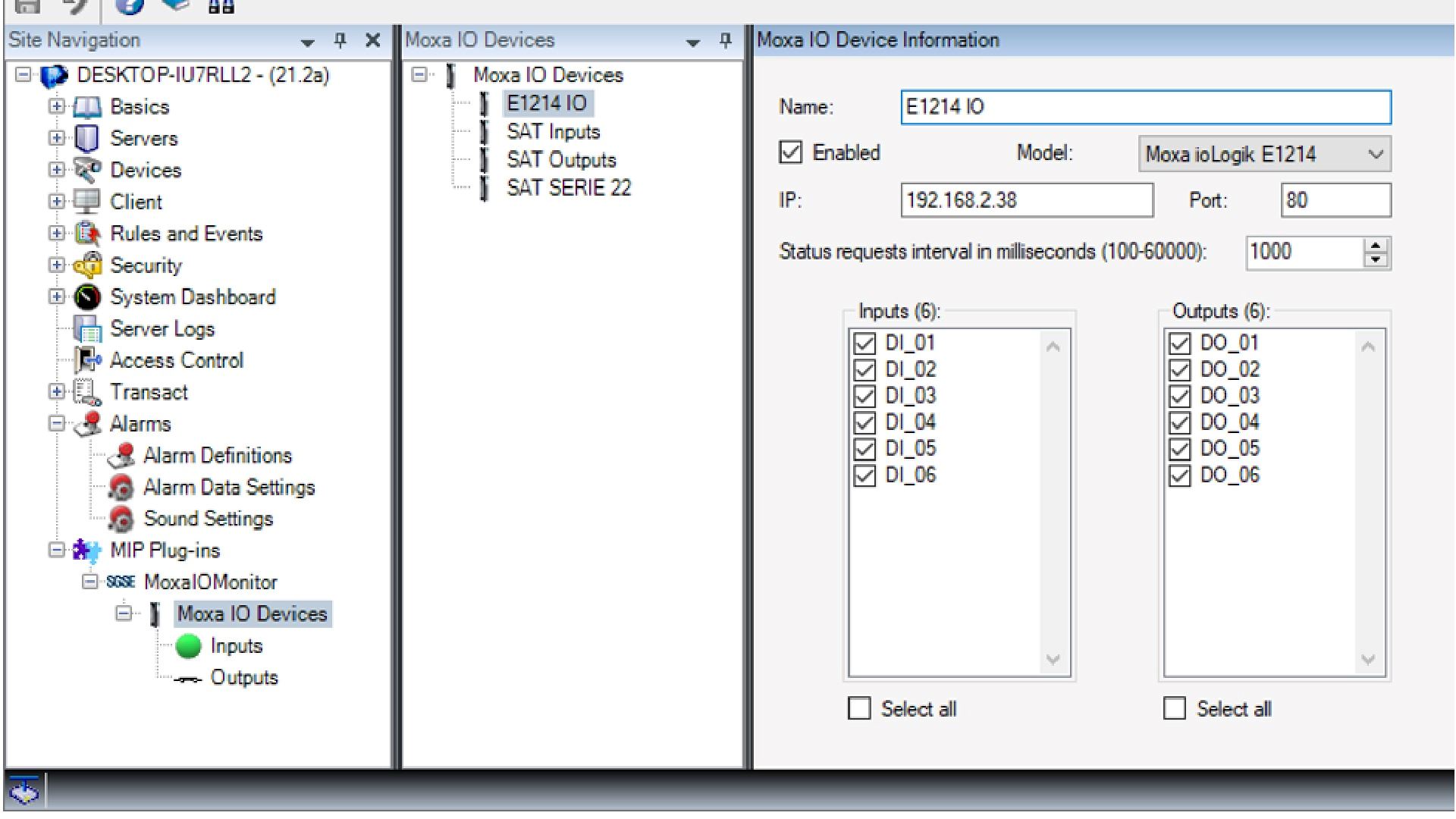Pin the Site Navigation panel
The image size is (1456, 819).
340,40
